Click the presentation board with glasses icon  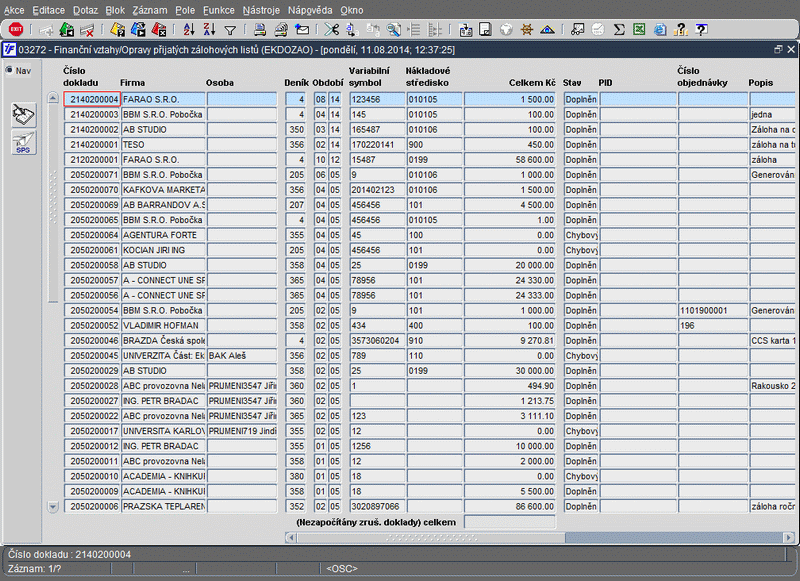tap(578, 30)
